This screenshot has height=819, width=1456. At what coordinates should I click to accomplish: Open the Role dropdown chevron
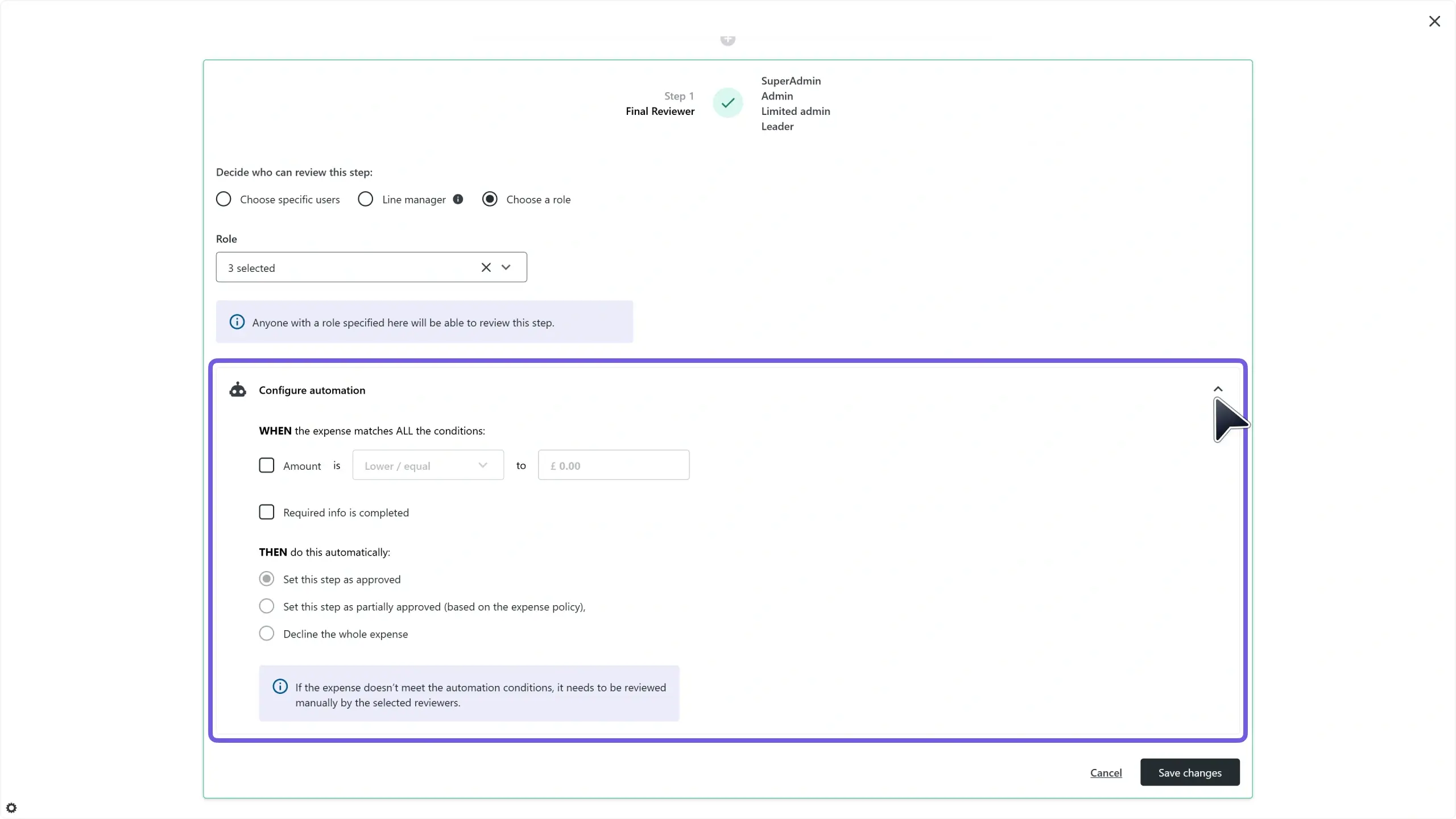point(506,267)
